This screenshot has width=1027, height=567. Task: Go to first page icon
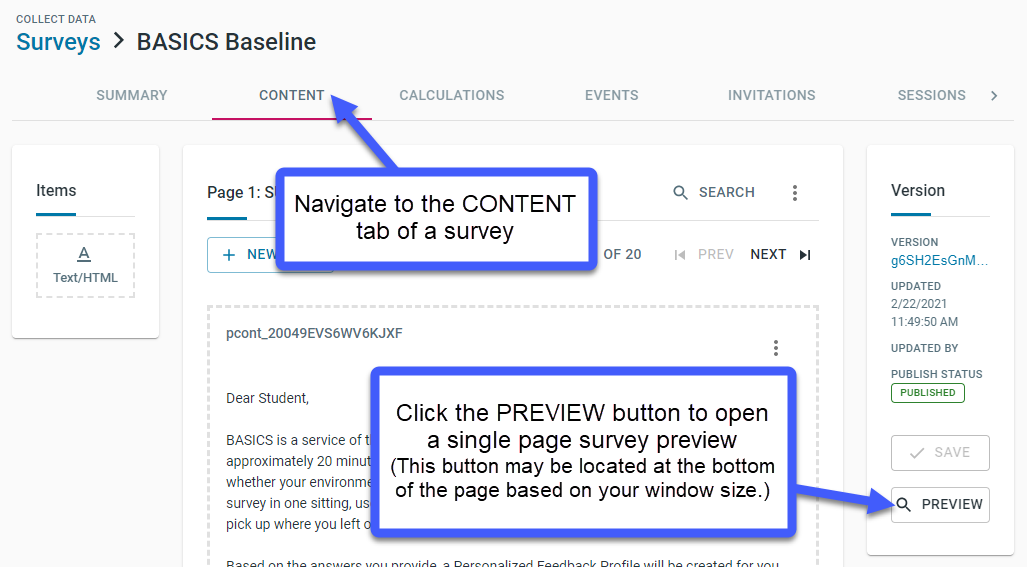[680, 255]
